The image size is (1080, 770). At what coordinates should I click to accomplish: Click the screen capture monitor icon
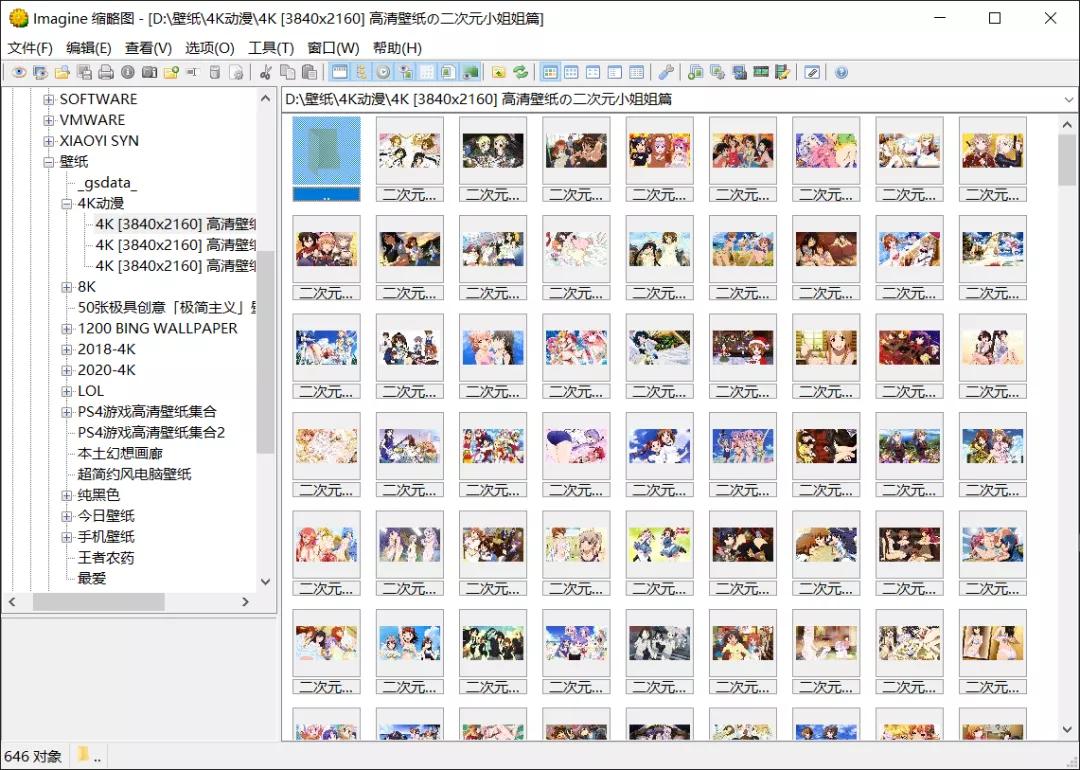tap(739, 72)
